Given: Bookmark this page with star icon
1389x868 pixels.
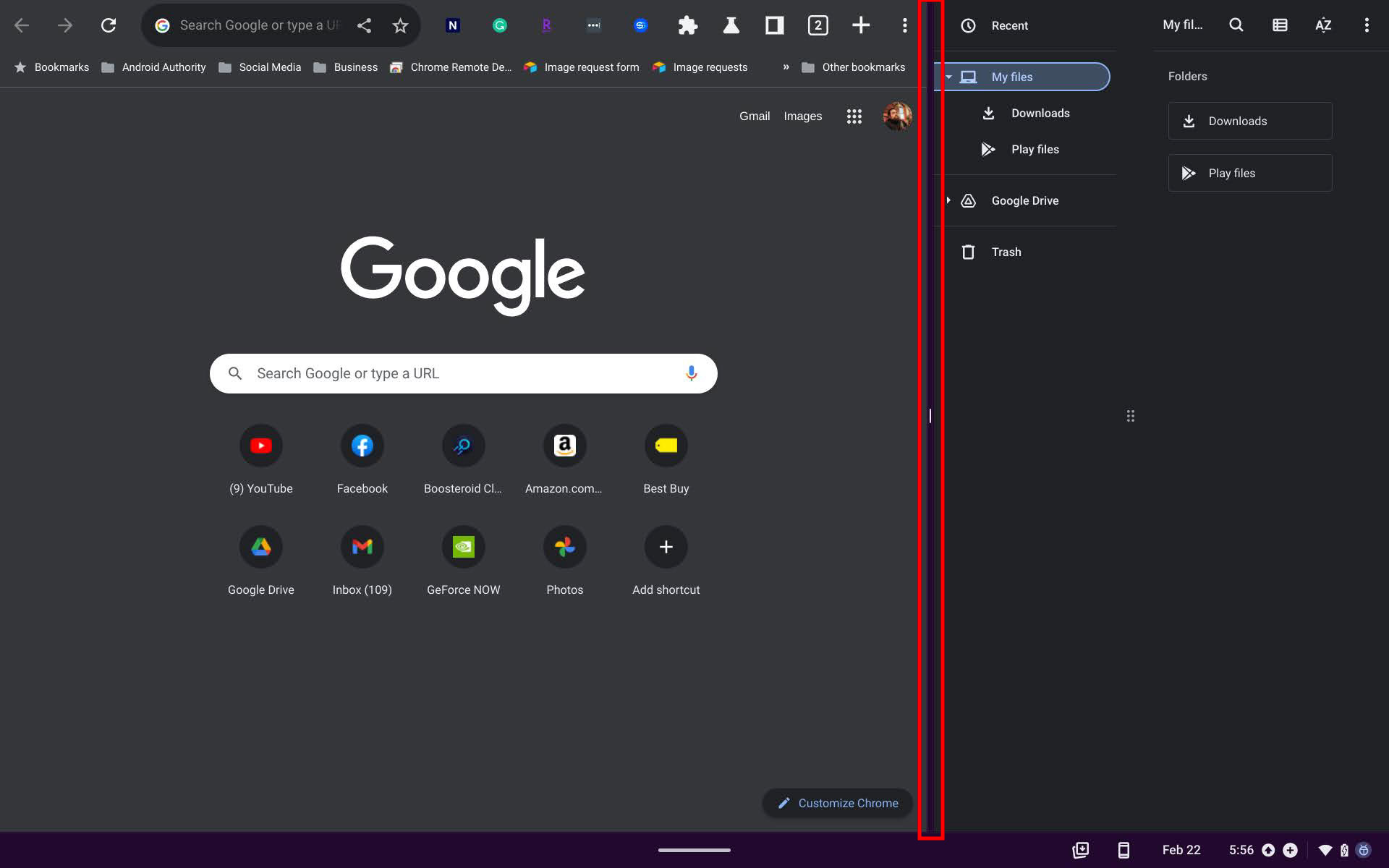Looking at the screenshot, I should 400,26.
